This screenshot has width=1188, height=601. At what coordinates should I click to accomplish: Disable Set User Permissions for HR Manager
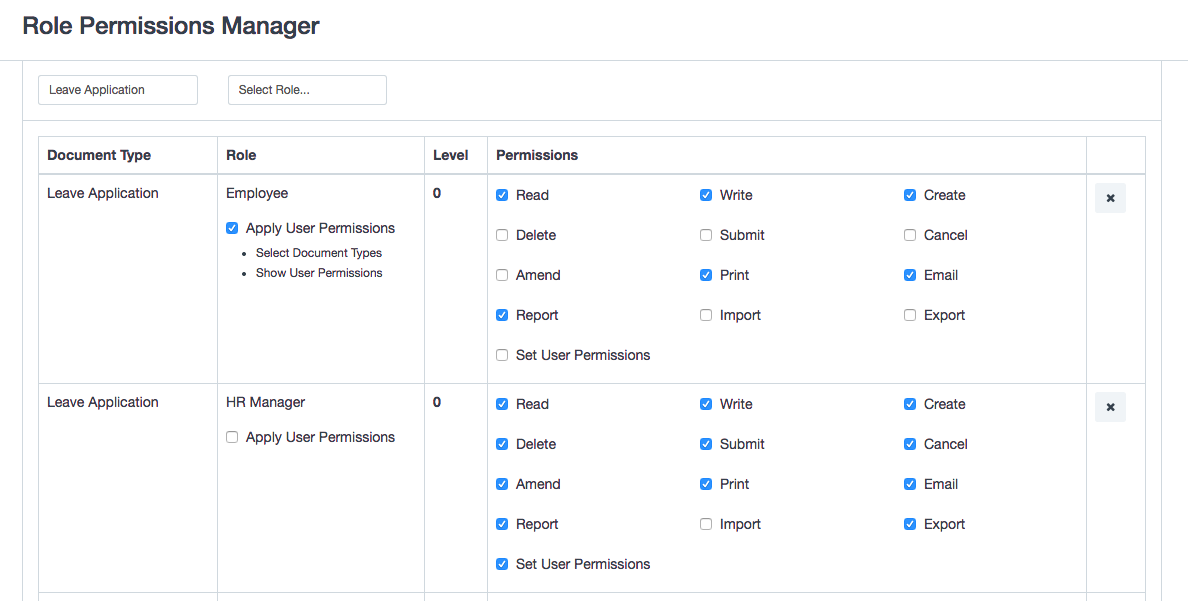coord(501,564)
